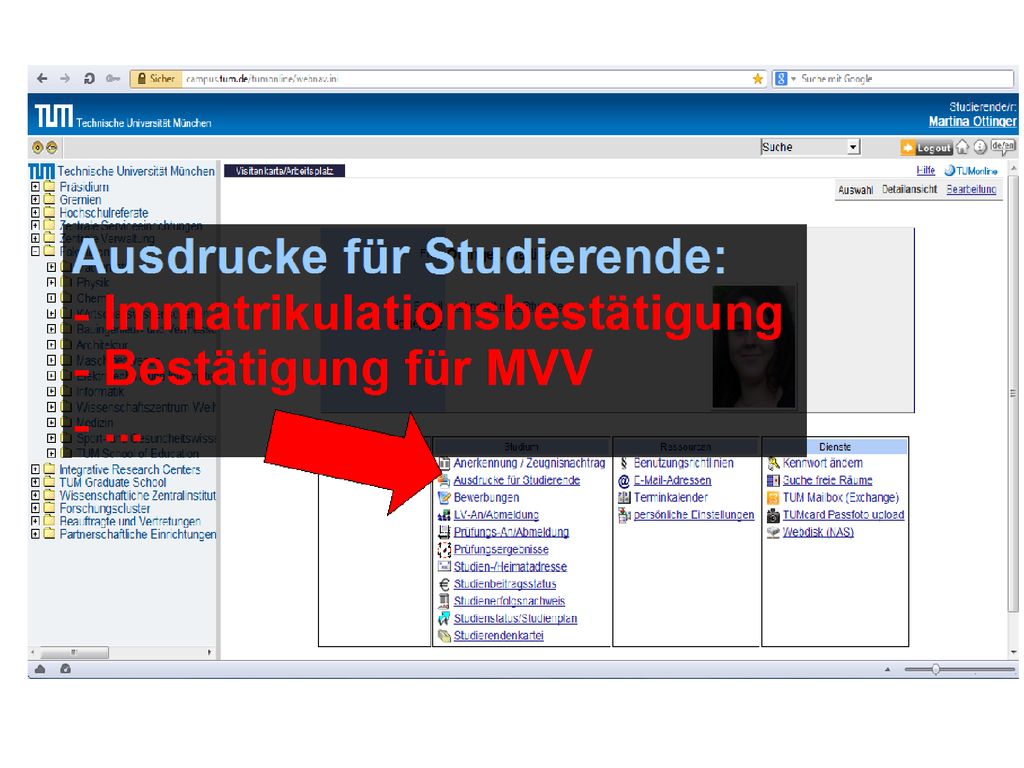Expand the Forschungscluster tree node
1024x768 pixels.
(35, 508)
